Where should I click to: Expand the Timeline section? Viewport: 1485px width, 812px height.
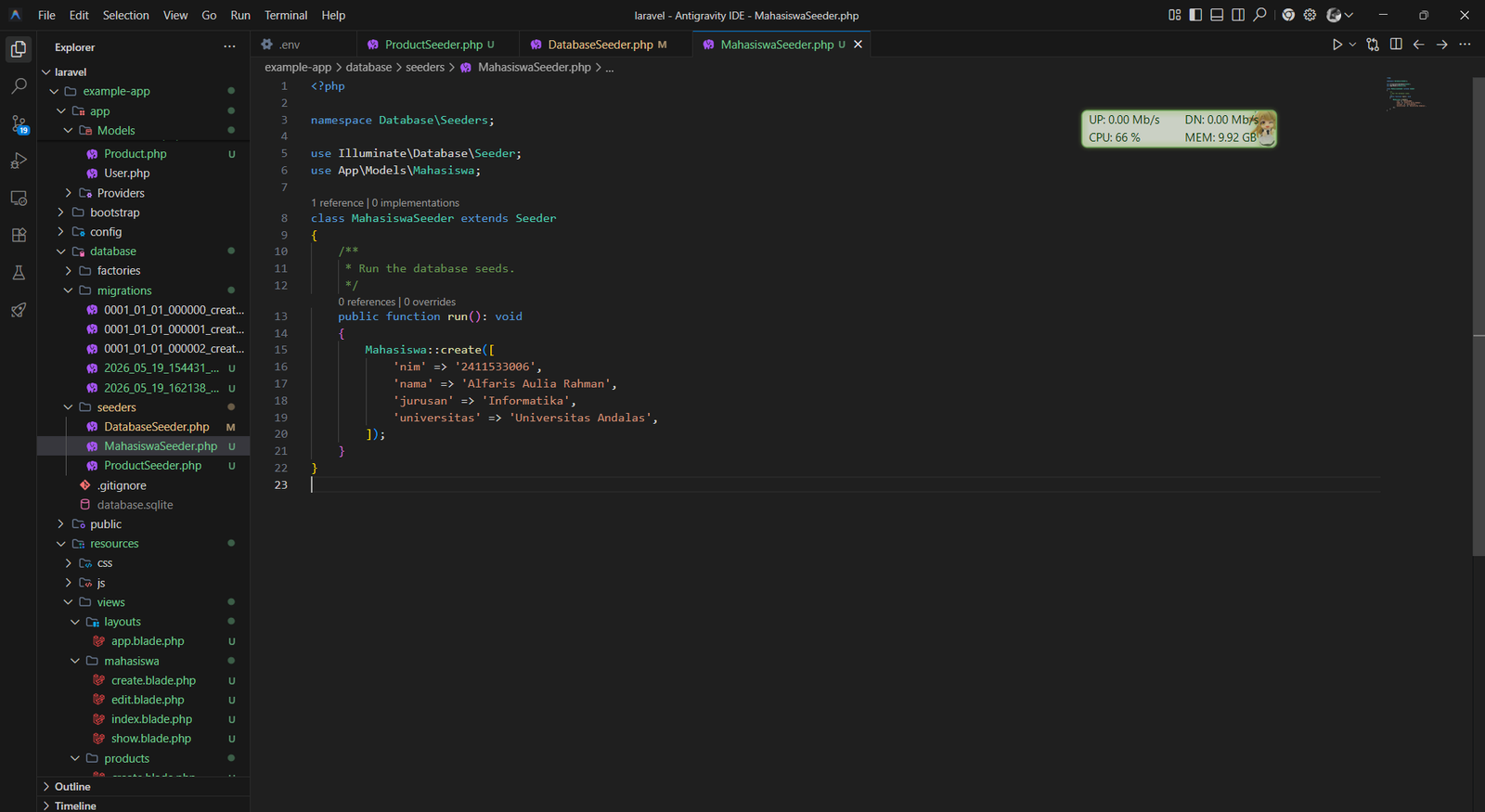point(143,806)
